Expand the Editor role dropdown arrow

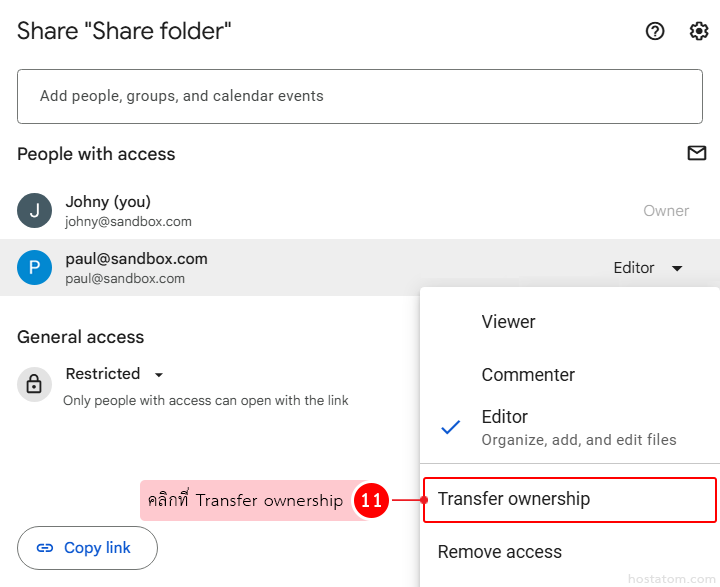point(677,268)
